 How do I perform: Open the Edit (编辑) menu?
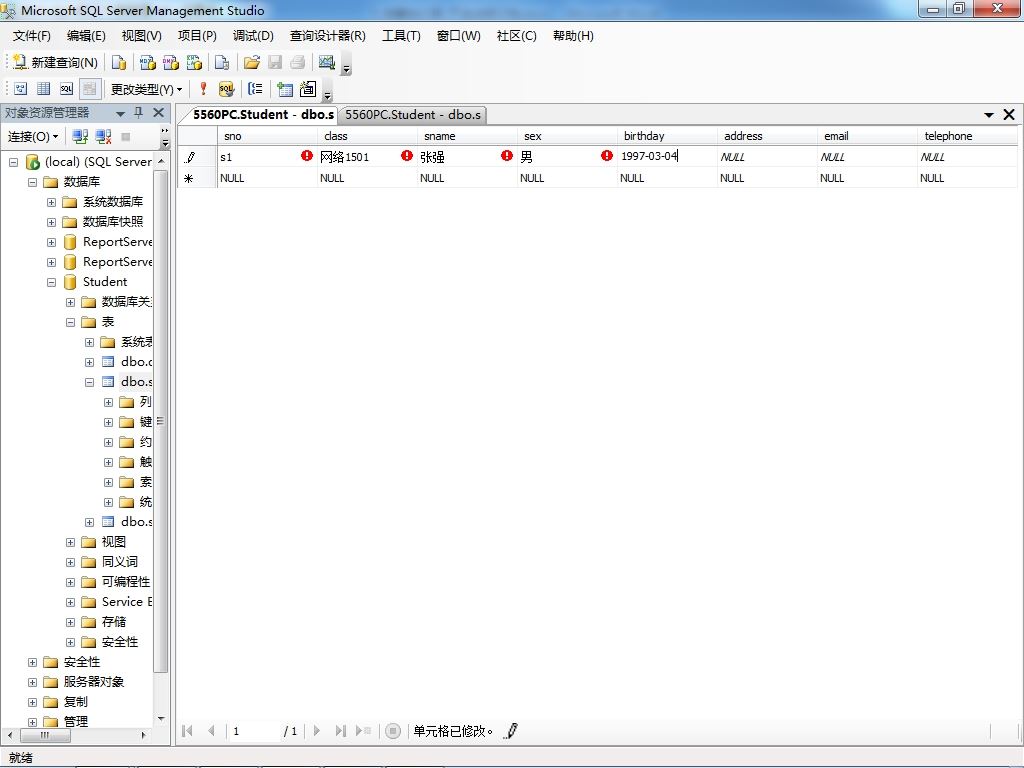pyautogui.click(x=86, y=36)
